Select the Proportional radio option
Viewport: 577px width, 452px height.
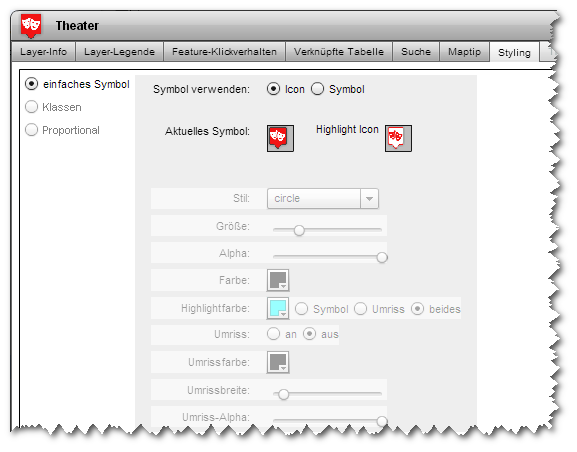[32, 130]
